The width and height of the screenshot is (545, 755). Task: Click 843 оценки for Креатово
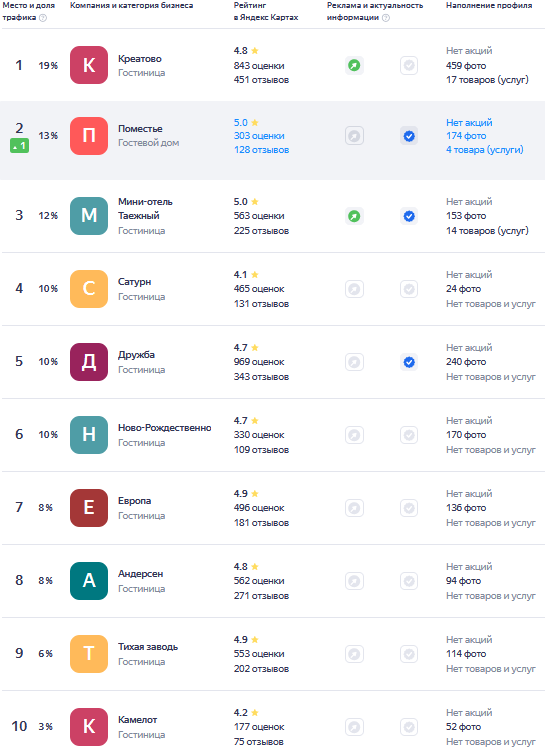point(259,65)
